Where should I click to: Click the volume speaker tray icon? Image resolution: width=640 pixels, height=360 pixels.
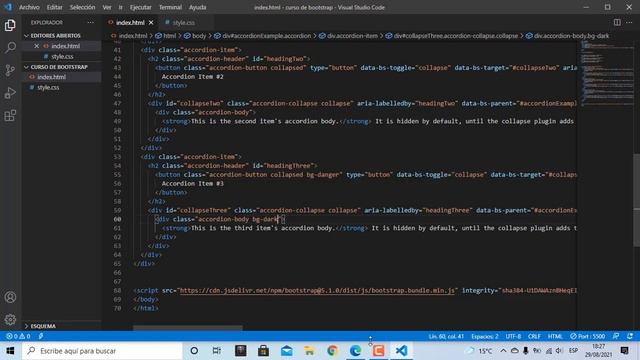pyautogui.click(x=559, y=351)
